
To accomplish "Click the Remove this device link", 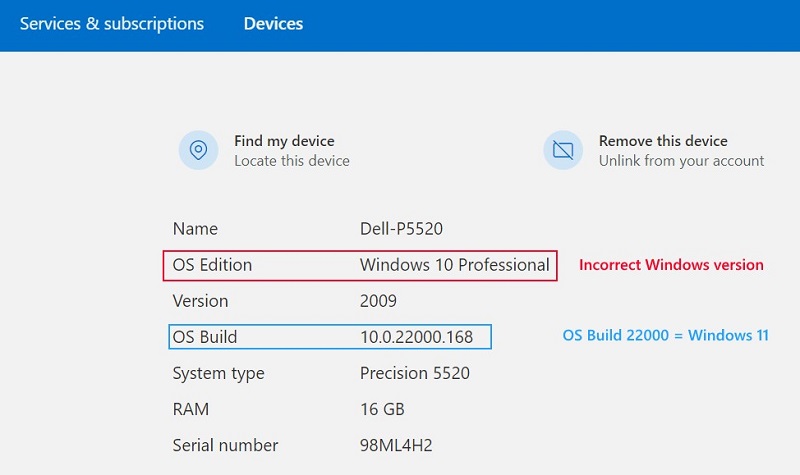I will click(x=663, y=141).
